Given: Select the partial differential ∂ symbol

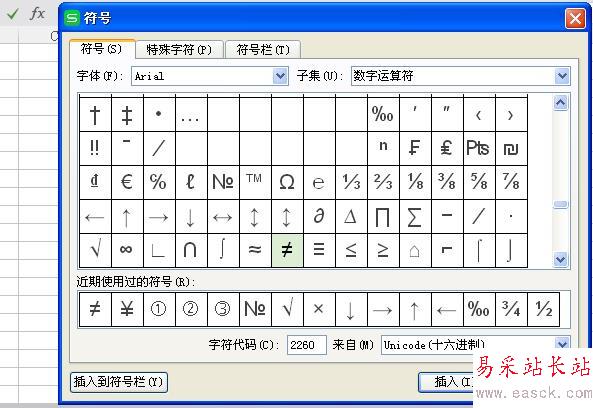Looking at the screenshot, I should [319, 216].
